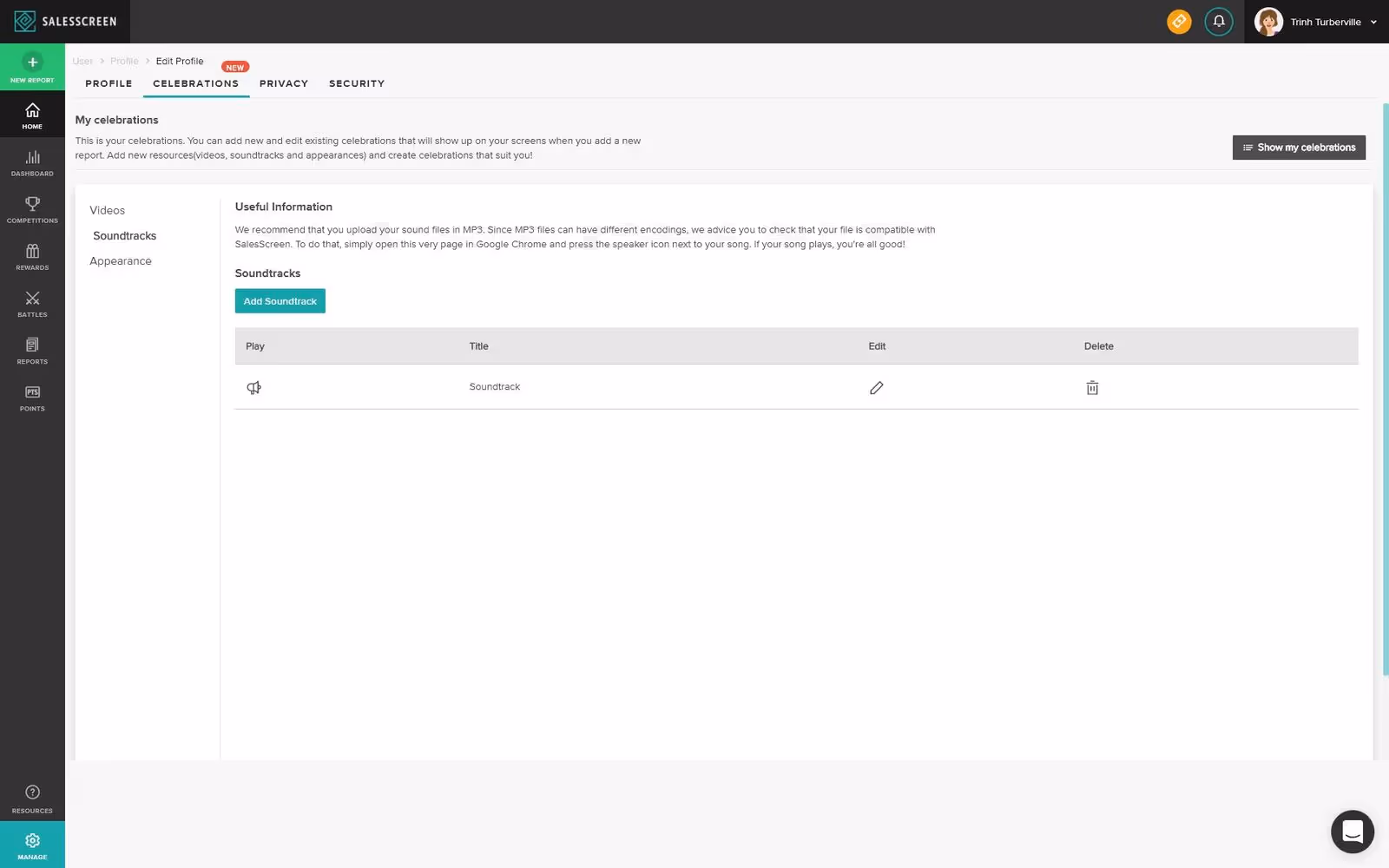
Task: Switch to the Security tab
Action: (x=357, y=83)
